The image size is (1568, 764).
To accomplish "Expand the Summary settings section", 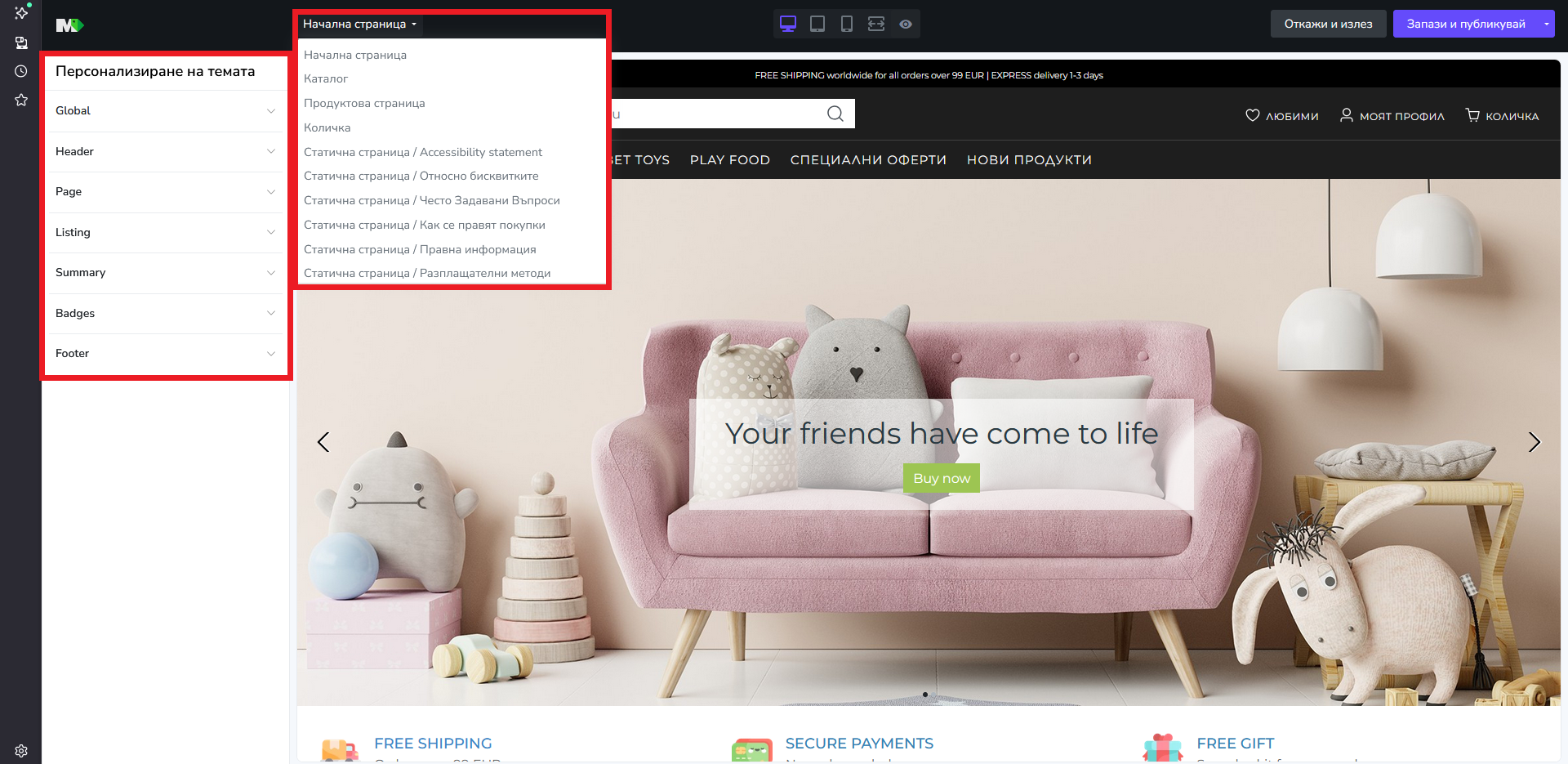I will pyautogui.click(x=166, y=273).
